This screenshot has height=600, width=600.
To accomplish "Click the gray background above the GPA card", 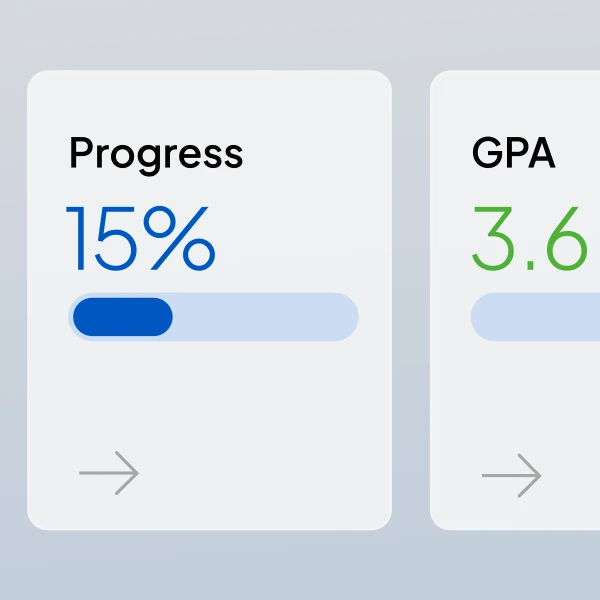I will 515,34.
